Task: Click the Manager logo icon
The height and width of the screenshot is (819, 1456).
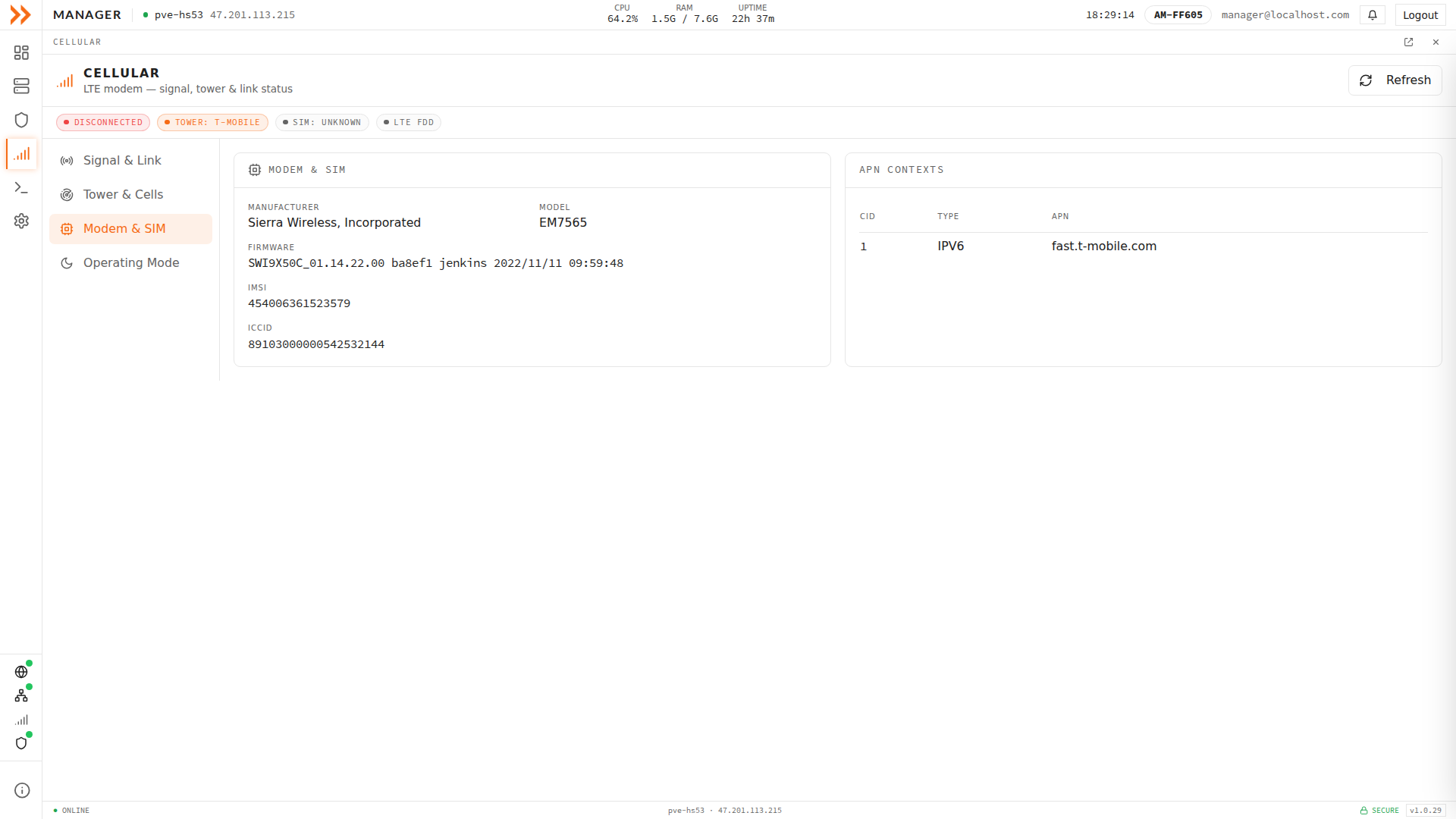Action: [20, 14]
